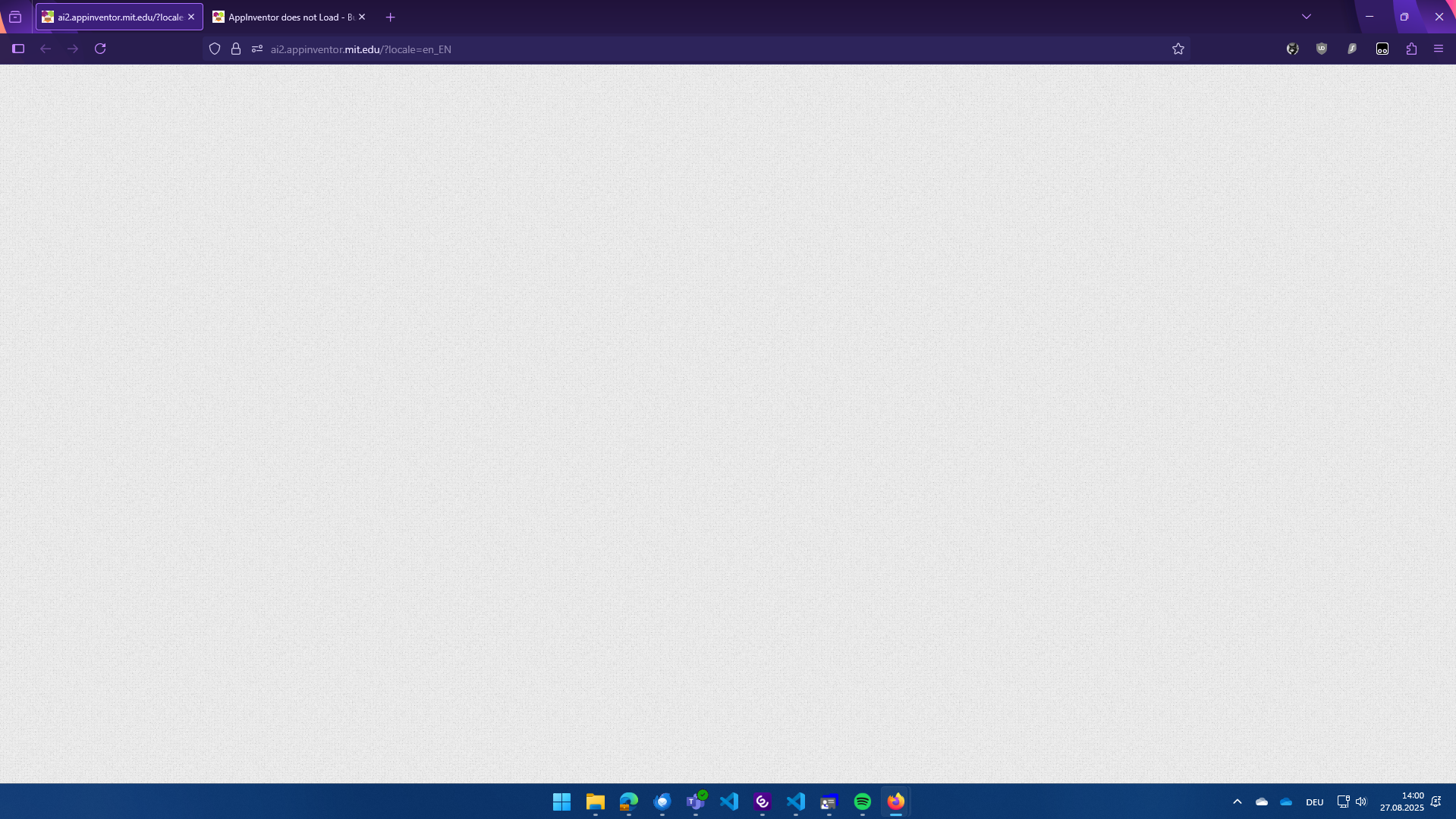Open the Extensions puzzle-piece menu

point(1411,49)
